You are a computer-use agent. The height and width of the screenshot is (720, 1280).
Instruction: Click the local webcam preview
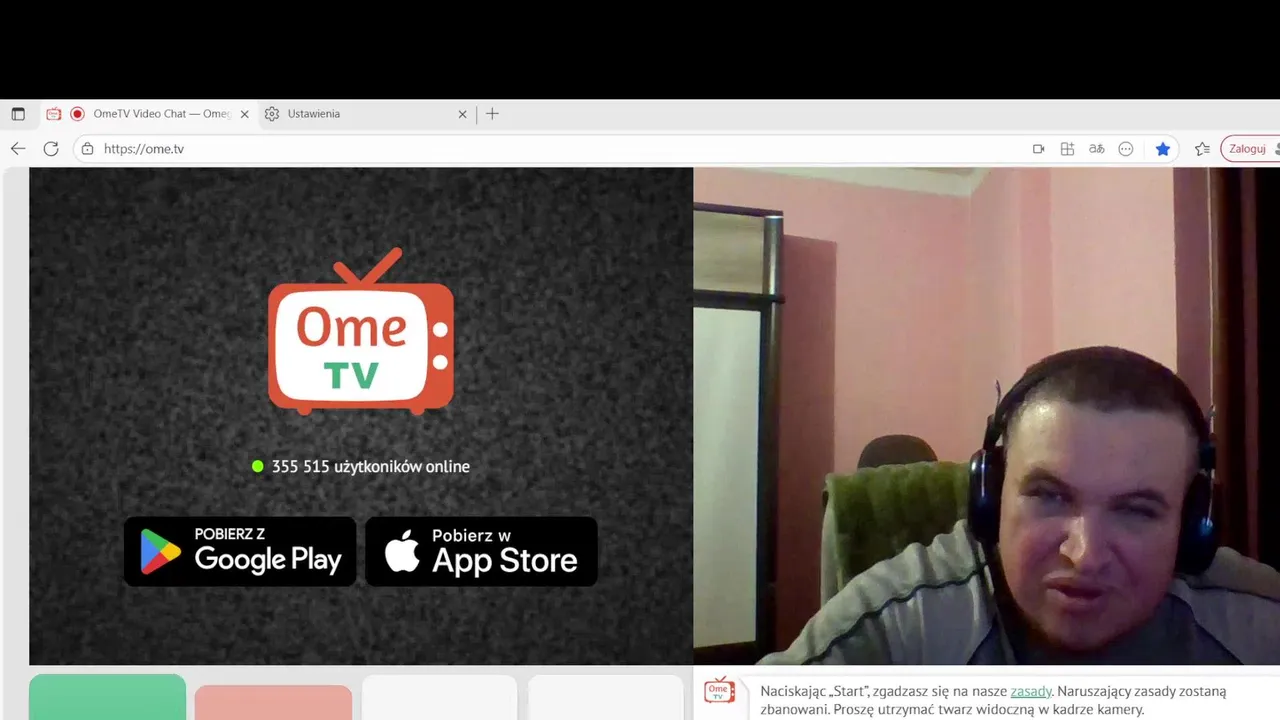[x=986, y=416]
